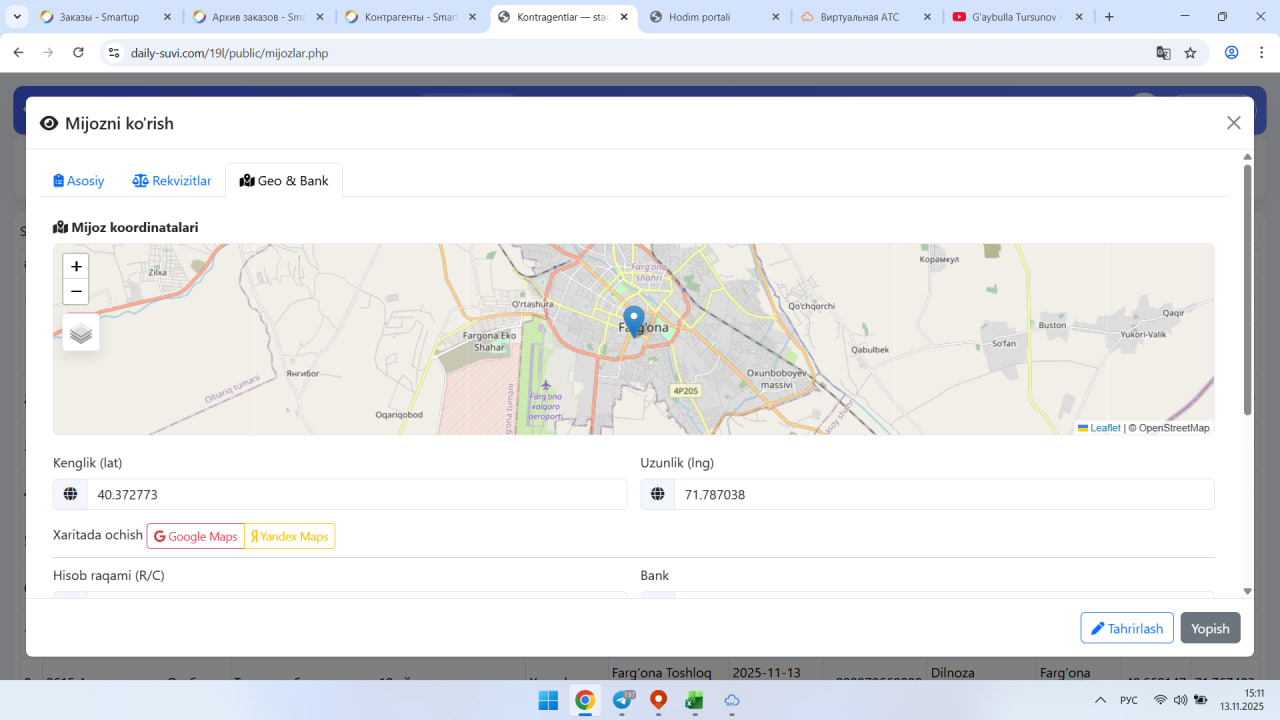Click the modal vertical scrollbar

coord(1247,290)
